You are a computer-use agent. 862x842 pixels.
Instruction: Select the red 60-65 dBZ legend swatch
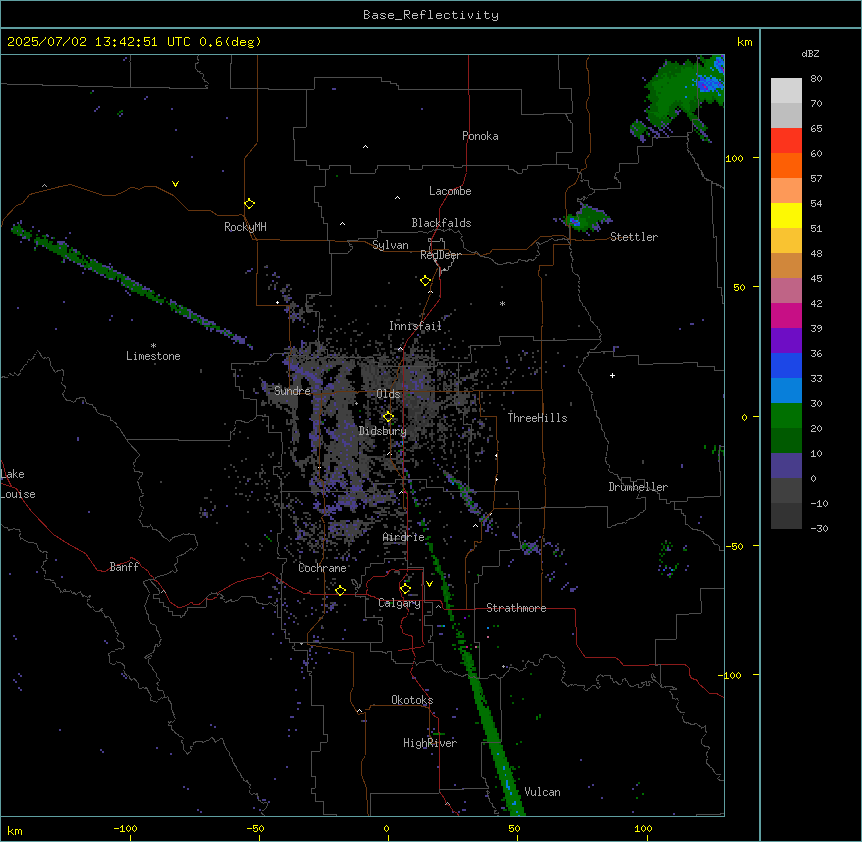point(786,141)
